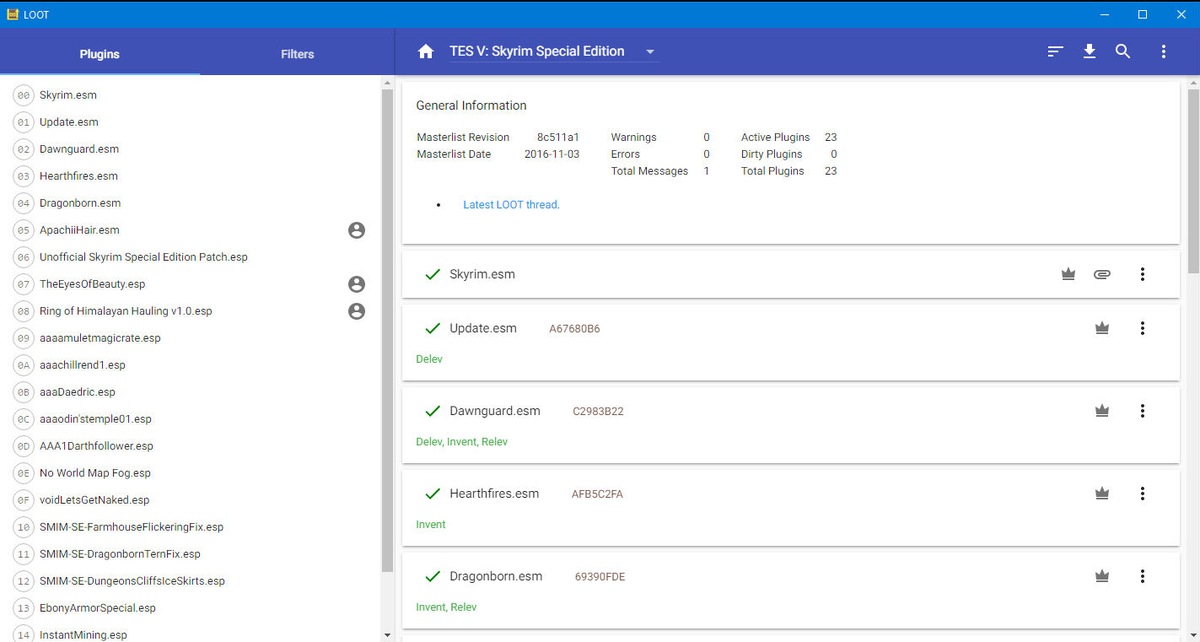Viewport: 1200px width, 642px height.
Task: Click the user metadata icon beside TheEyesOfBeauty.esp
Action: tap(356, 284)
